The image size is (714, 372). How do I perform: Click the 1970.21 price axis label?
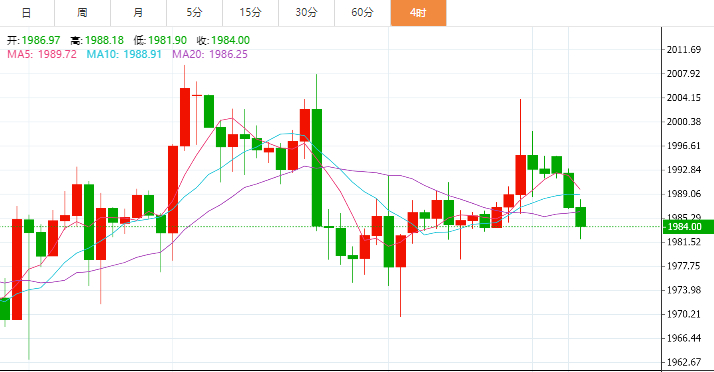coord(683,314)
